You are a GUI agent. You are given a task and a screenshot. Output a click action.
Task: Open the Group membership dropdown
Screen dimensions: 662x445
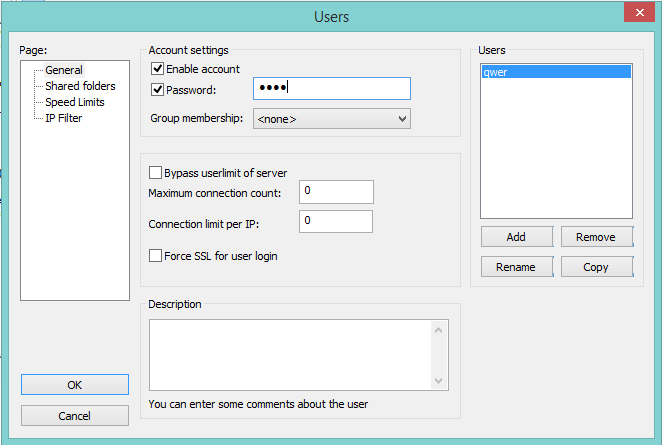(x=332, y=119)
